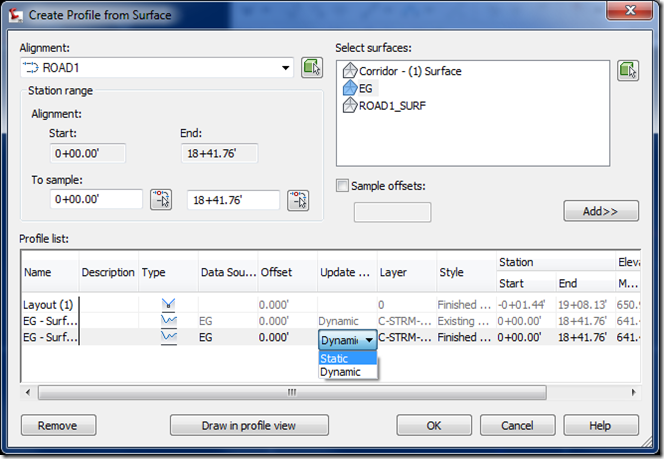Open the ROAD1 alignment dropdown
Image resolution: width=664 pixels, height=459 pixels.
point(285,68)
